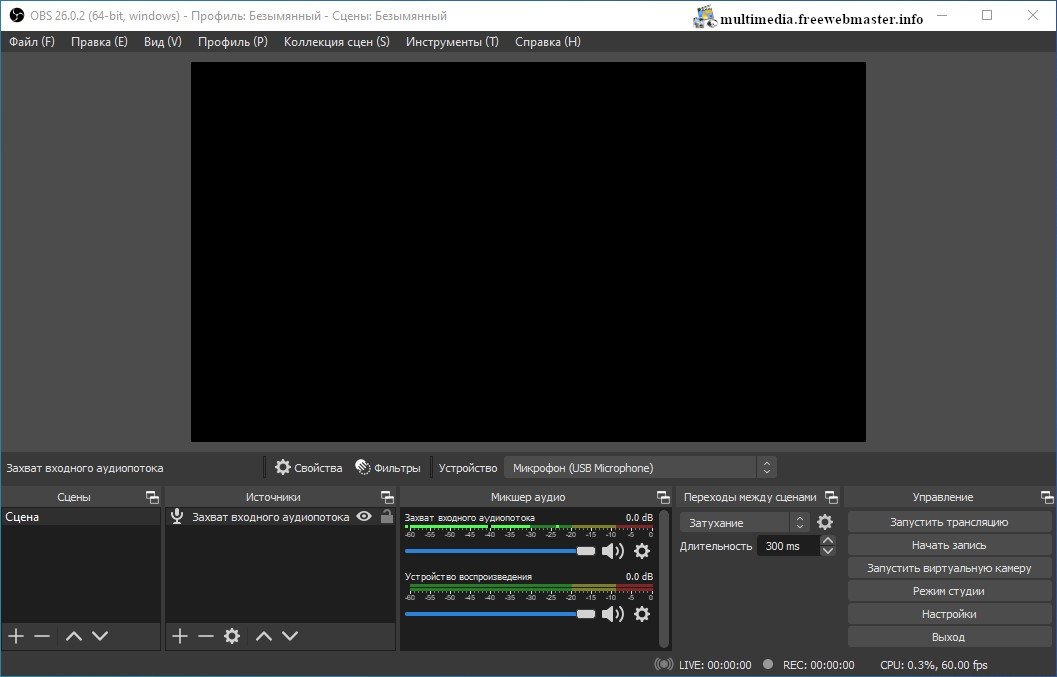Image resolution: width=1057 pixels, height=677 pixels.
Task: Remove selected source with minus icon
Action: coord(206,636)
